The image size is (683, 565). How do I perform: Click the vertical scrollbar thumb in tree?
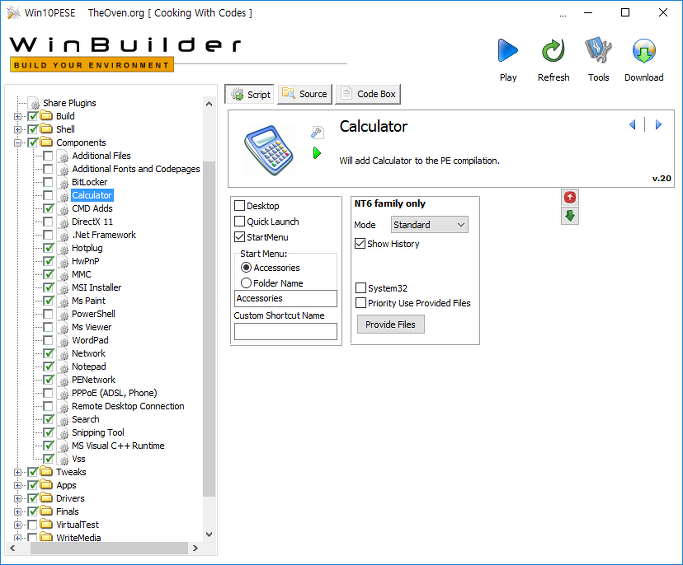[209, 329]
